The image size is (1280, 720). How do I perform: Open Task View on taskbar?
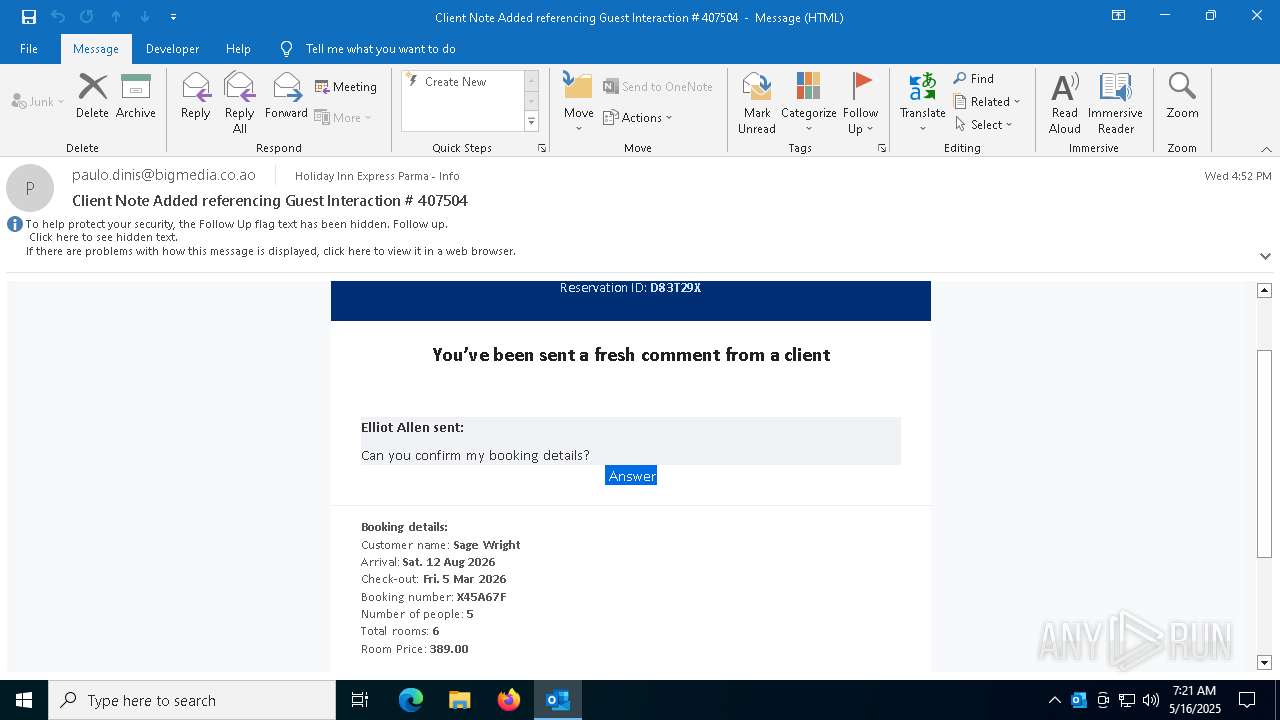360,700
